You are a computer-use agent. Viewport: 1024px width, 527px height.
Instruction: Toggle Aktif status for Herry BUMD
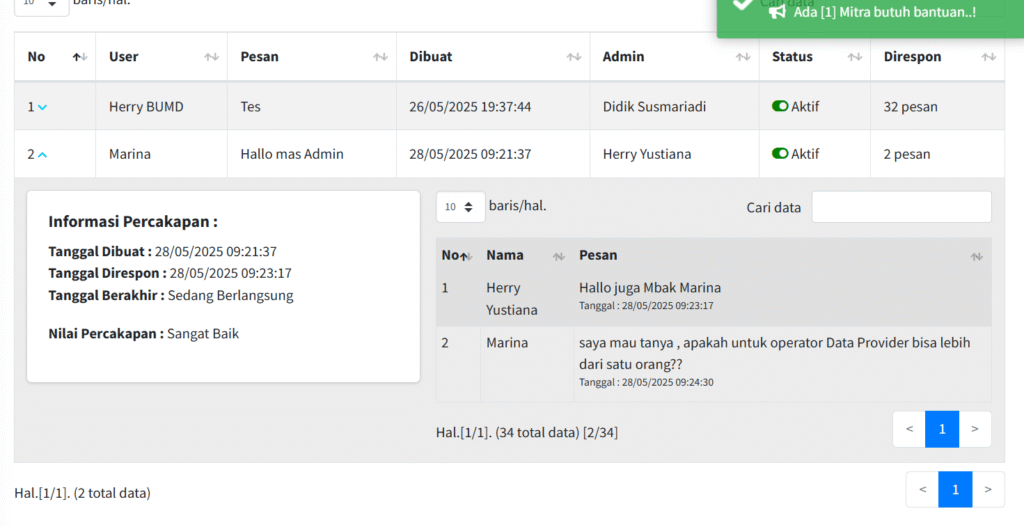(x=780, y=106)
